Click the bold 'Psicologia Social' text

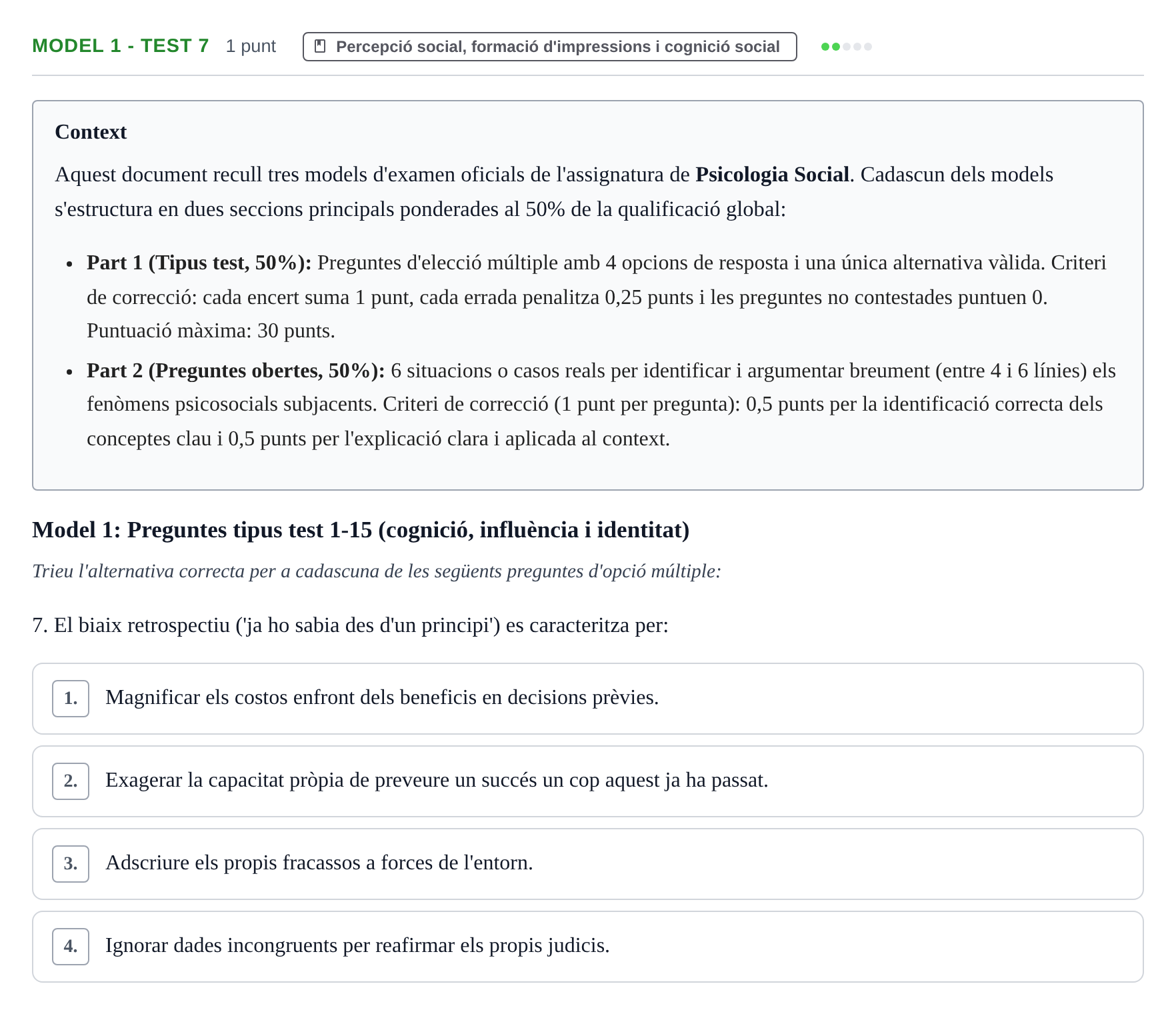click(x=772, y=175)
